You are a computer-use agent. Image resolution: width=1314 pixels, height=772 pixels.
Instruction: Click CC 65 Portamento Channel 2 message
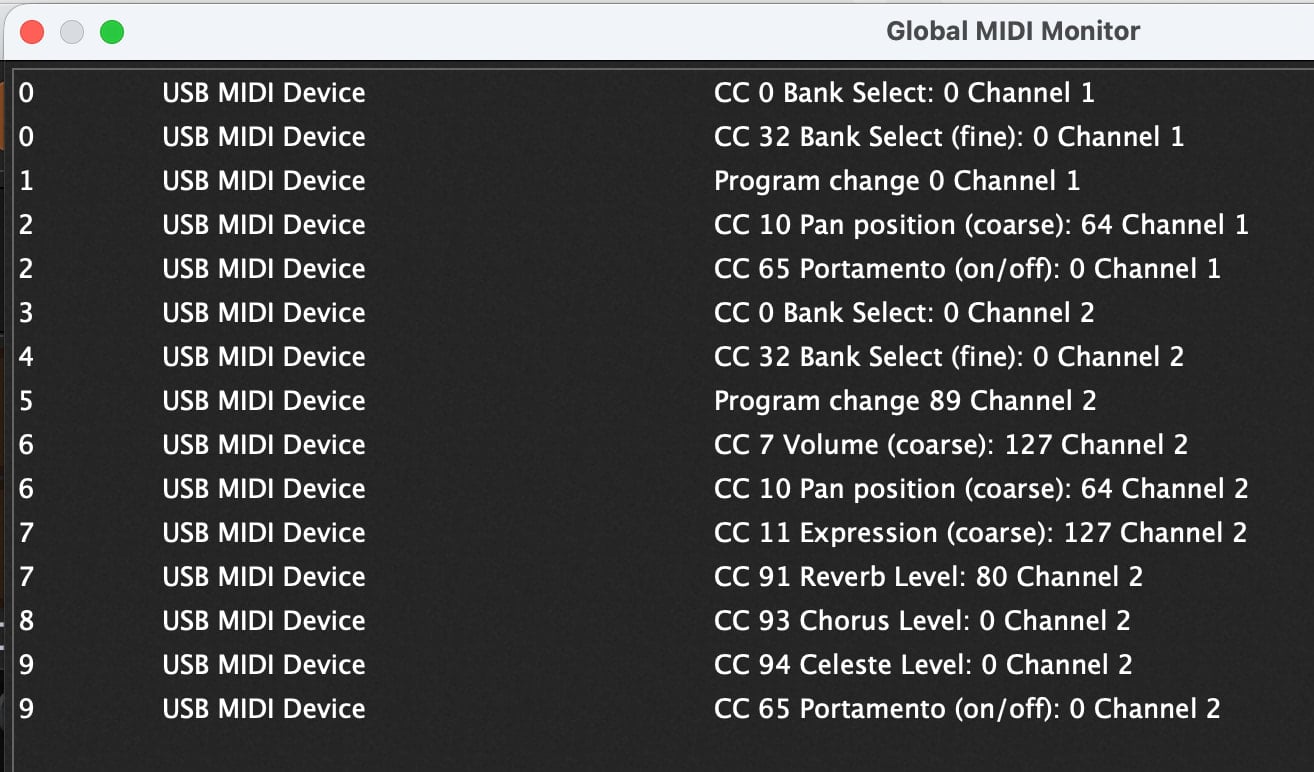(966, 709)
